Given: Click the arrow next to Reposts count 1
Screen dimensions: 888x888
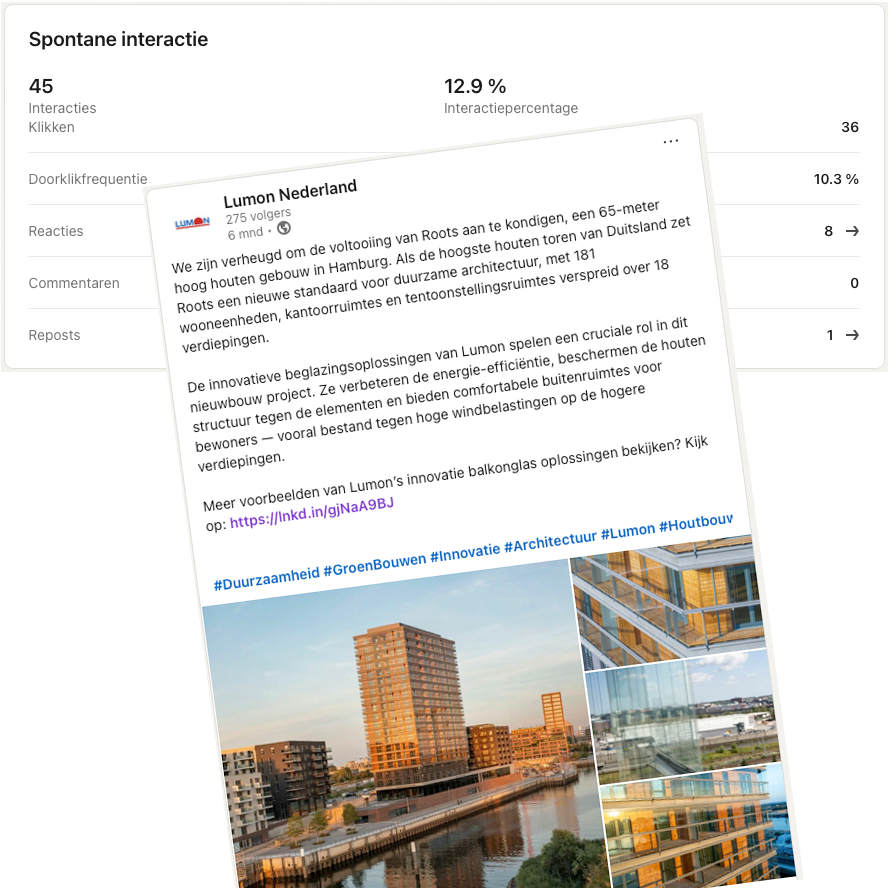Looking at the screenshot, I should coord(852,335).
